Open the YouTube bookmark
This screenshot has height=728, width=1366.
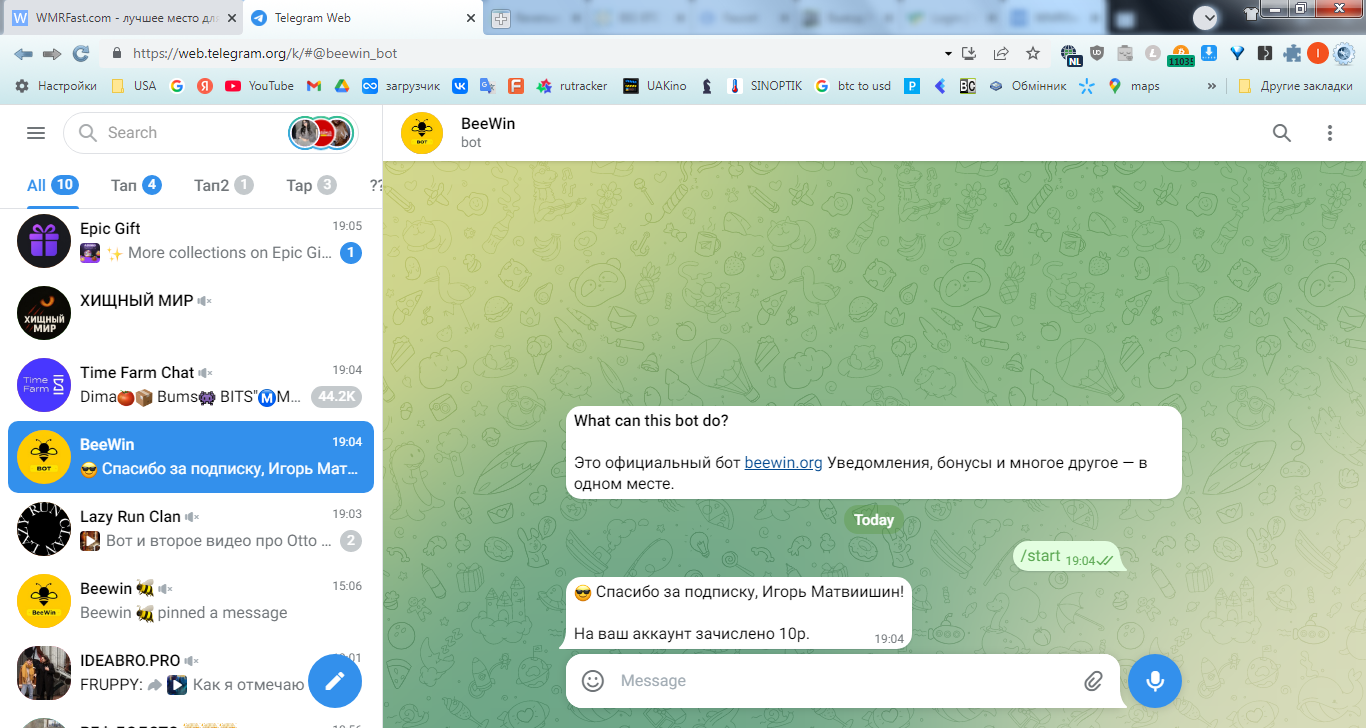coord(259,86)
